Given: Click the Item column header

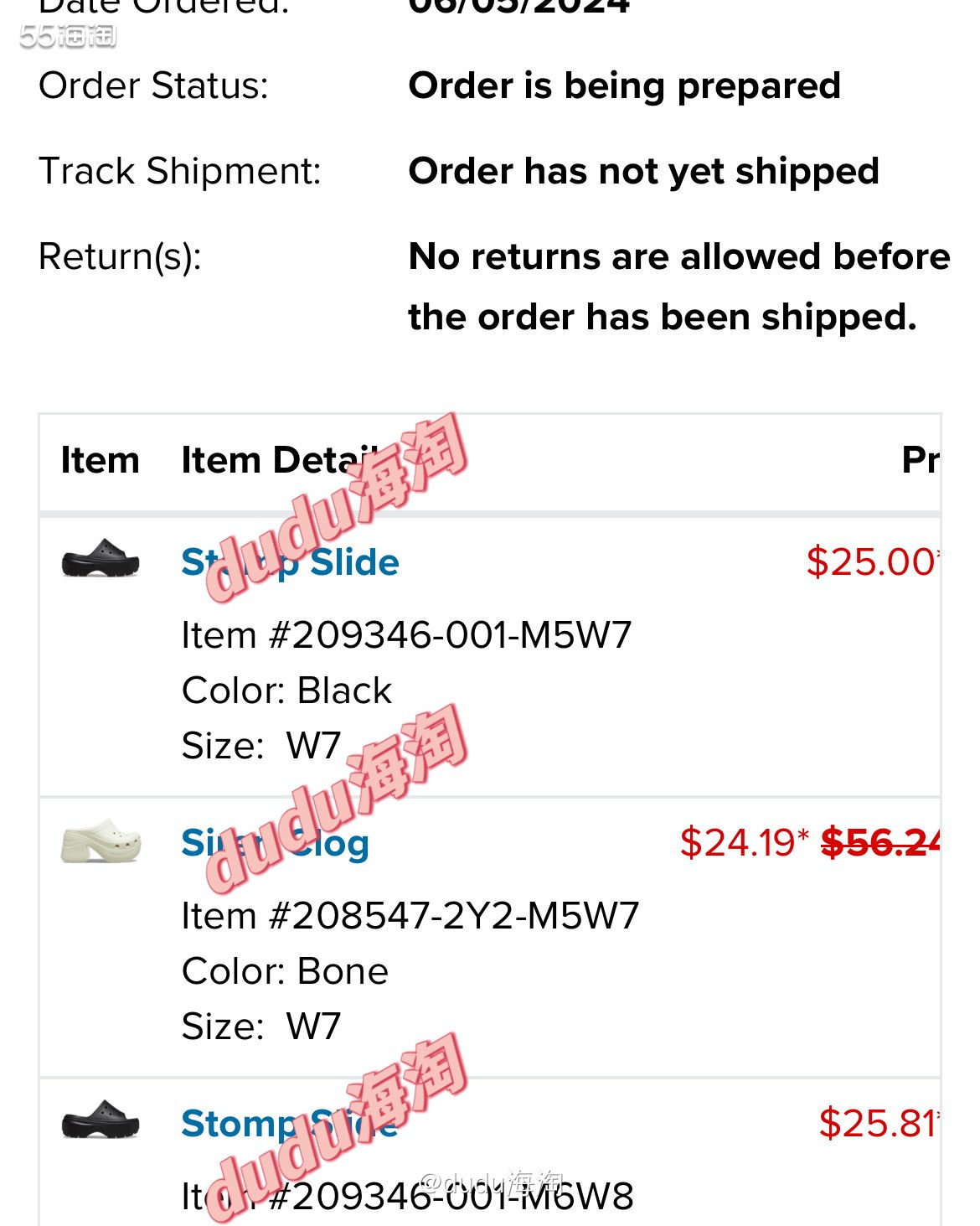Looking at the screenshot, I should [x=100, y=461].
